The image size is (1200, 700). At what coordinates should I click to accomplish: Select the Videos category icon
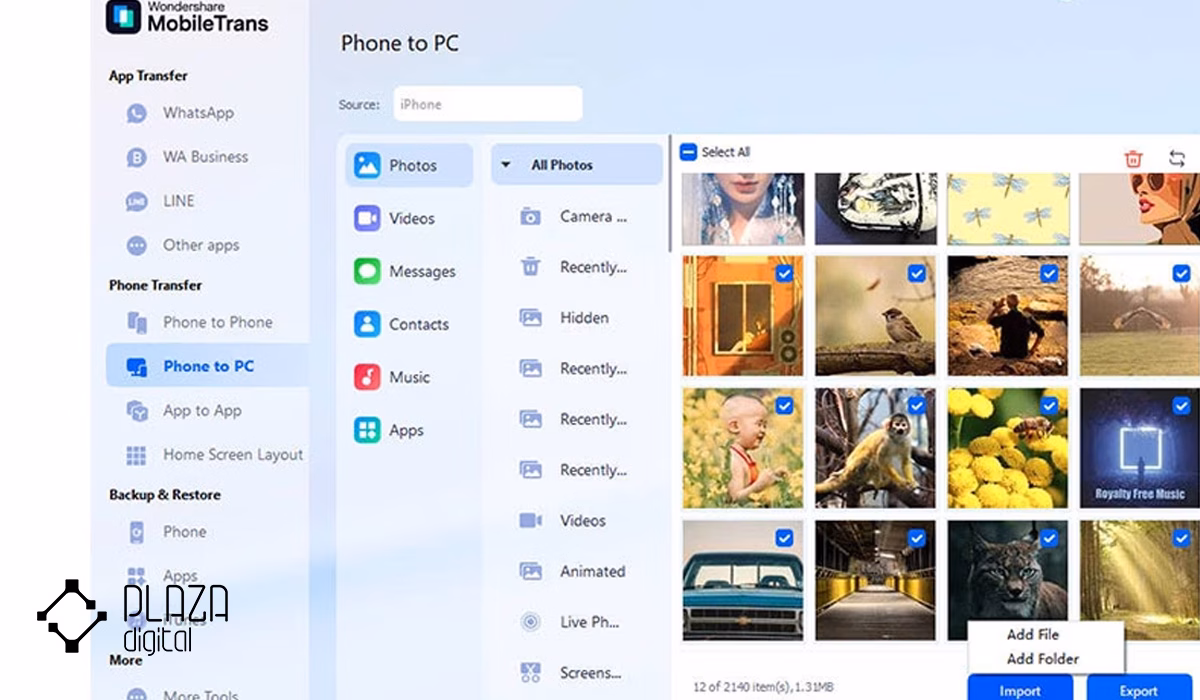[x=367, y=218]
